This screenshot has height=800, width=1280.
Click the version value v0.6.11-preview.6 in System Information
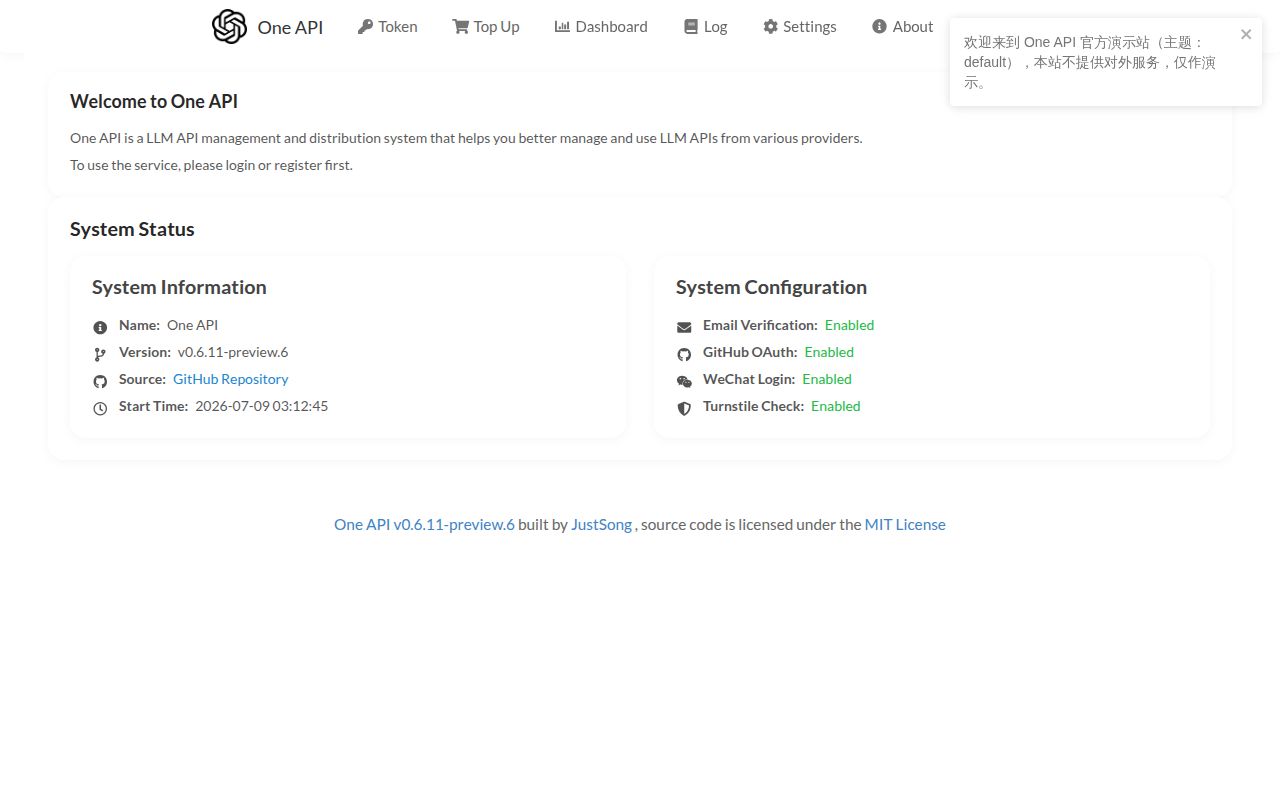(x=233, y=352)
